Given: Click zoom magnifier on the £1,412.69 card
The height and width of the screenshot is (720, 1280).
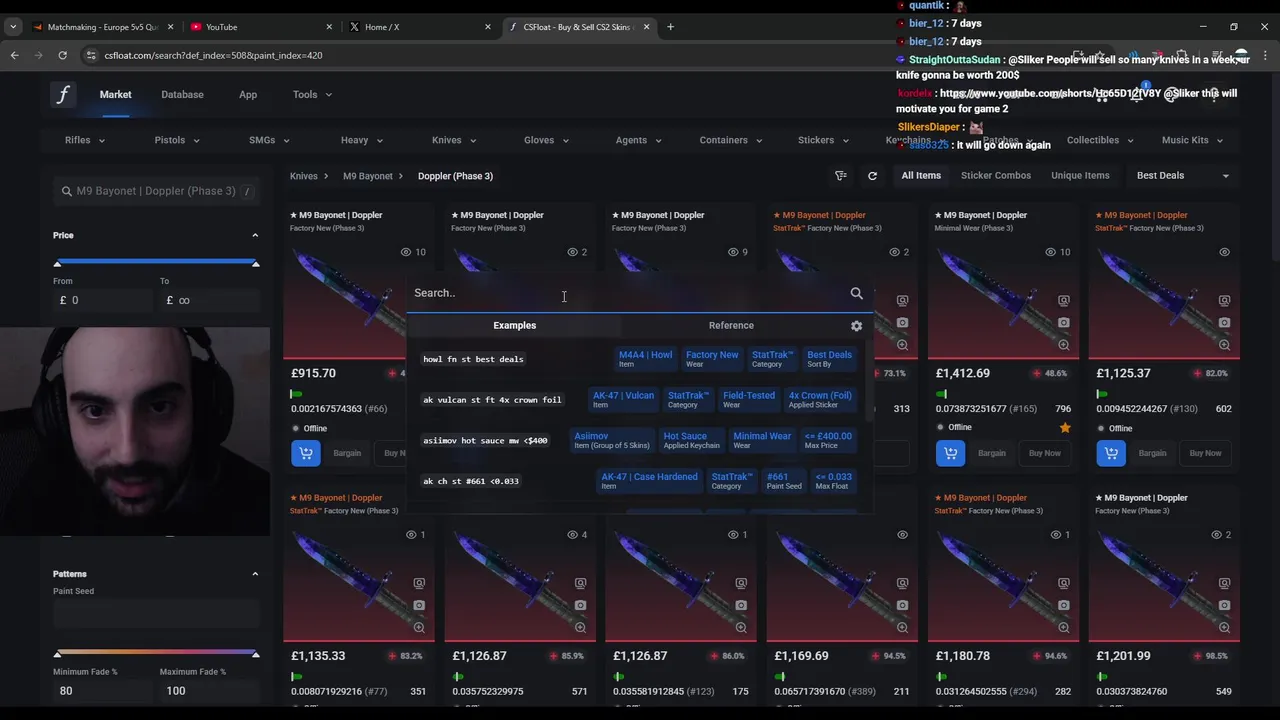Looking at the screenshot, I should (x=1063, y=345).
